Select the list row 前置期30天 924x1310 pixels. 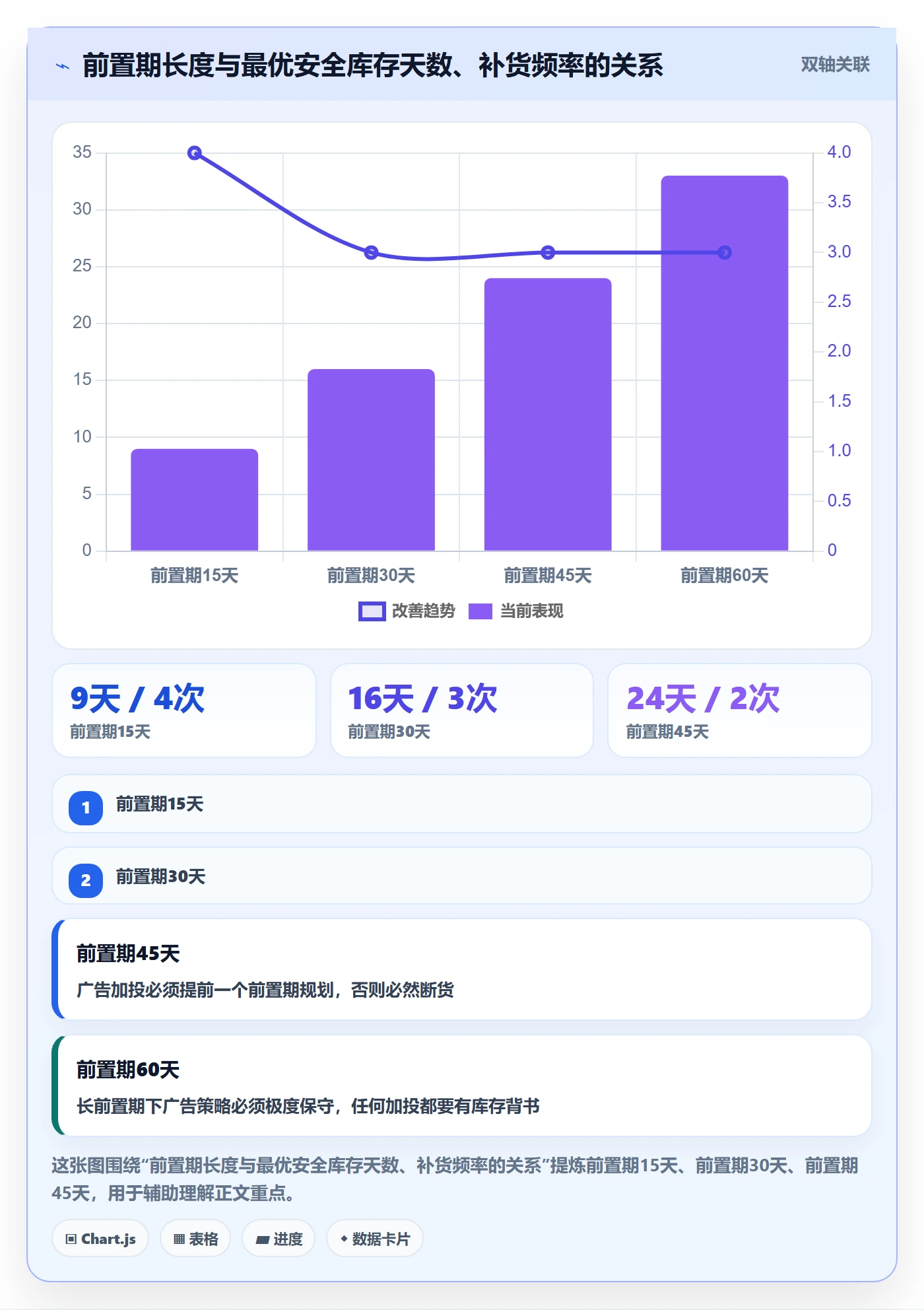coord(462,876)
